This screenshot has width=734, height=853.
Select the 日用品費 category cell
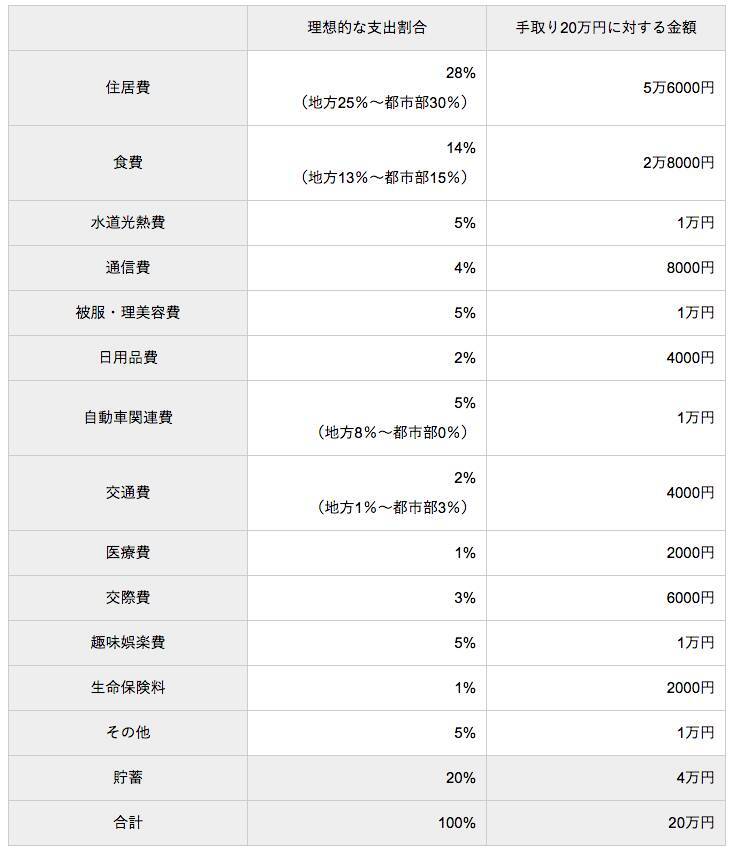128,358
